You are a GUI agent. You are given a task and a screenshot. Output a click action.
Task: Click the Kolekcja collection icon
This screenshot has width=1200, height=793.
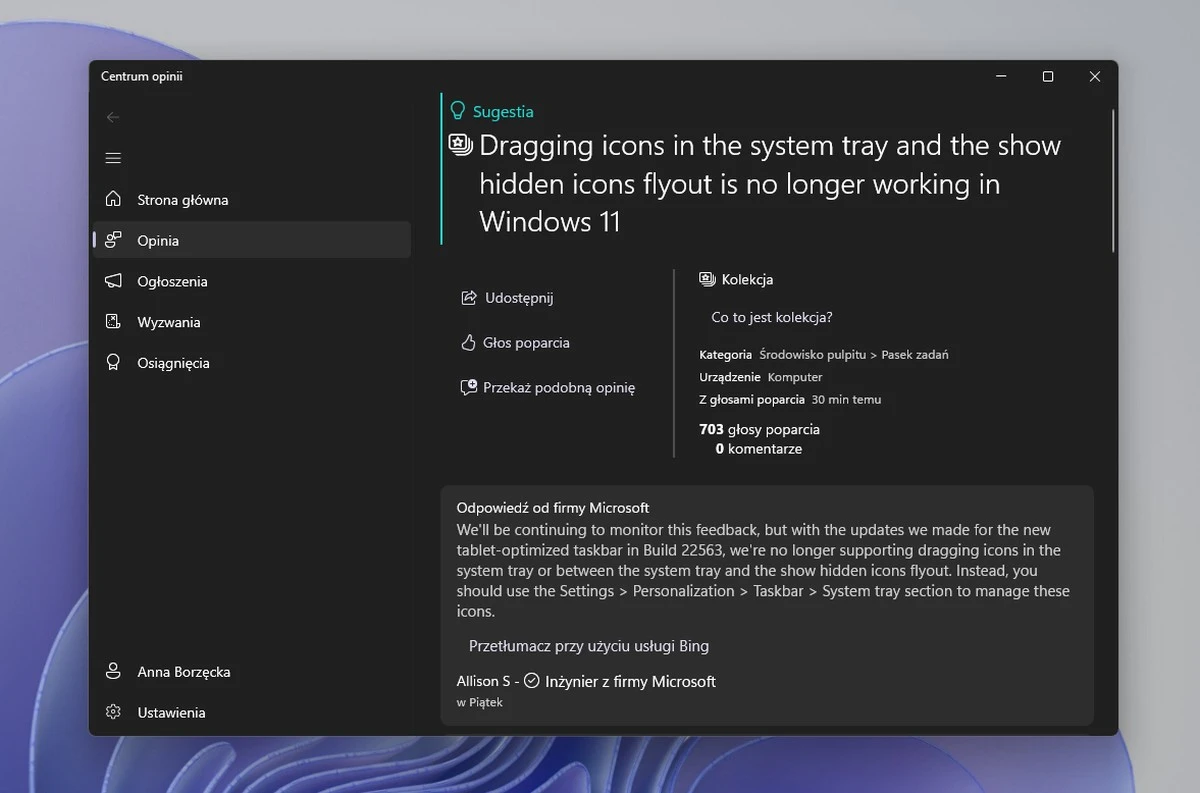coord(707,280)
